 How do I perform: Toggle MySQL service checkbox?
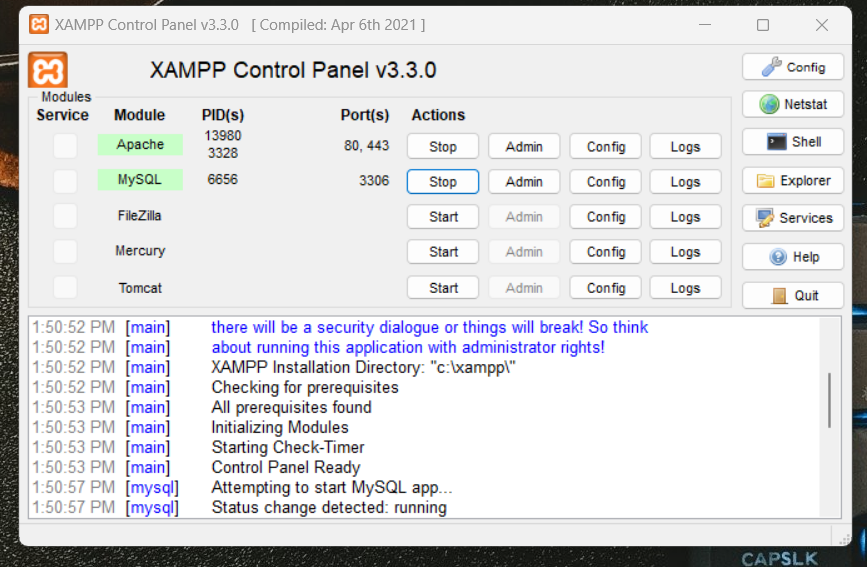point(65,181)
